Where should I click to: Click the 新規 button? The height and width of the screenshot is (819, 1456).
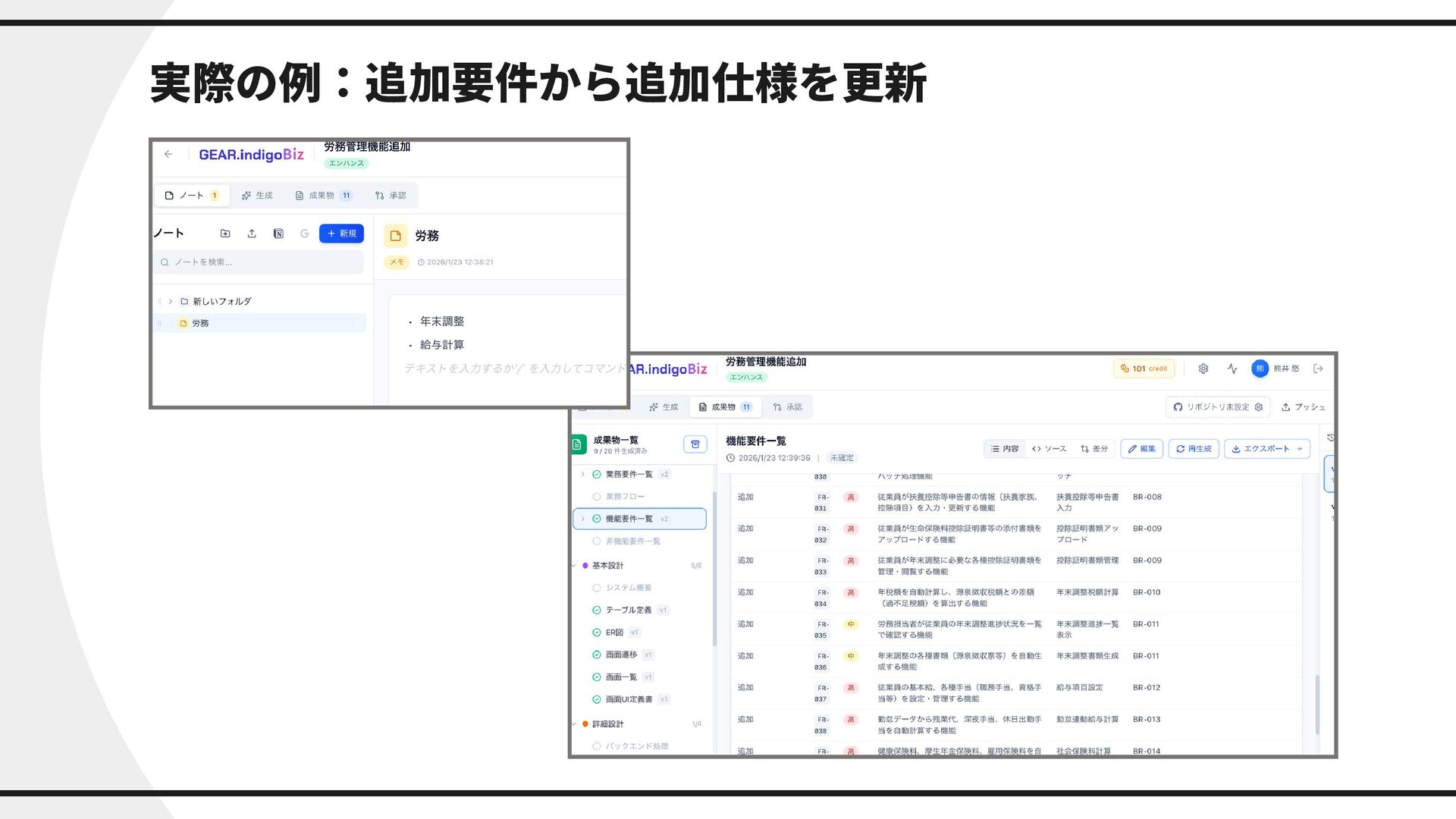(341, 234)
